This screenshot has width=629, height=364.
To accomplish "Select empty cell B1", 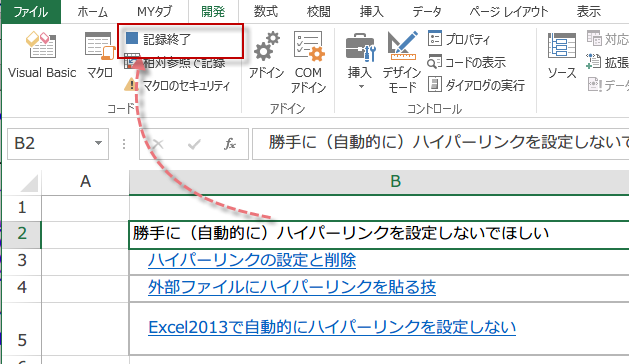I will pos(379,208).
